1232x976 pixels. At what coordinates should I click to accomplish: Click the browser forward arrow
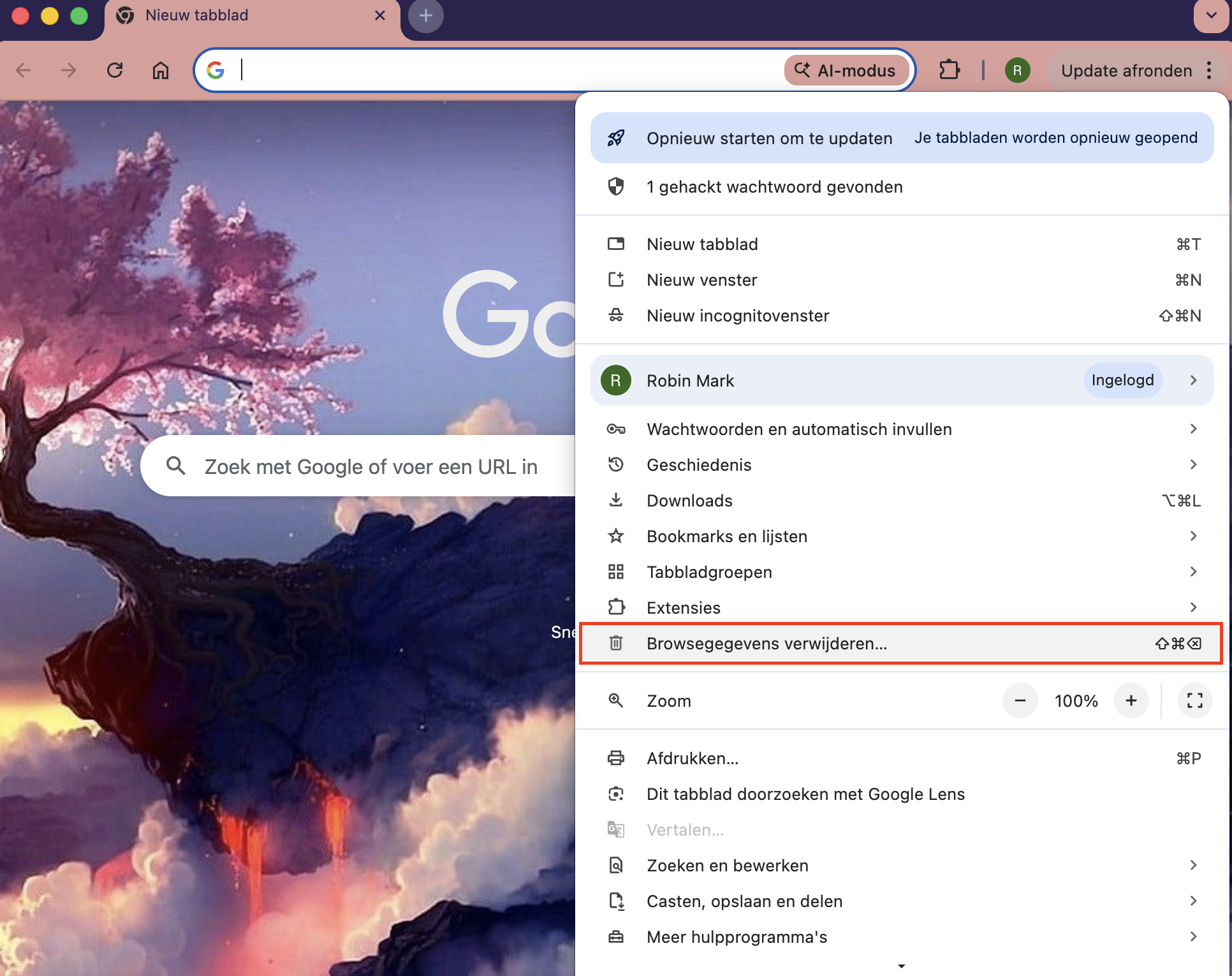pos(69,70)
